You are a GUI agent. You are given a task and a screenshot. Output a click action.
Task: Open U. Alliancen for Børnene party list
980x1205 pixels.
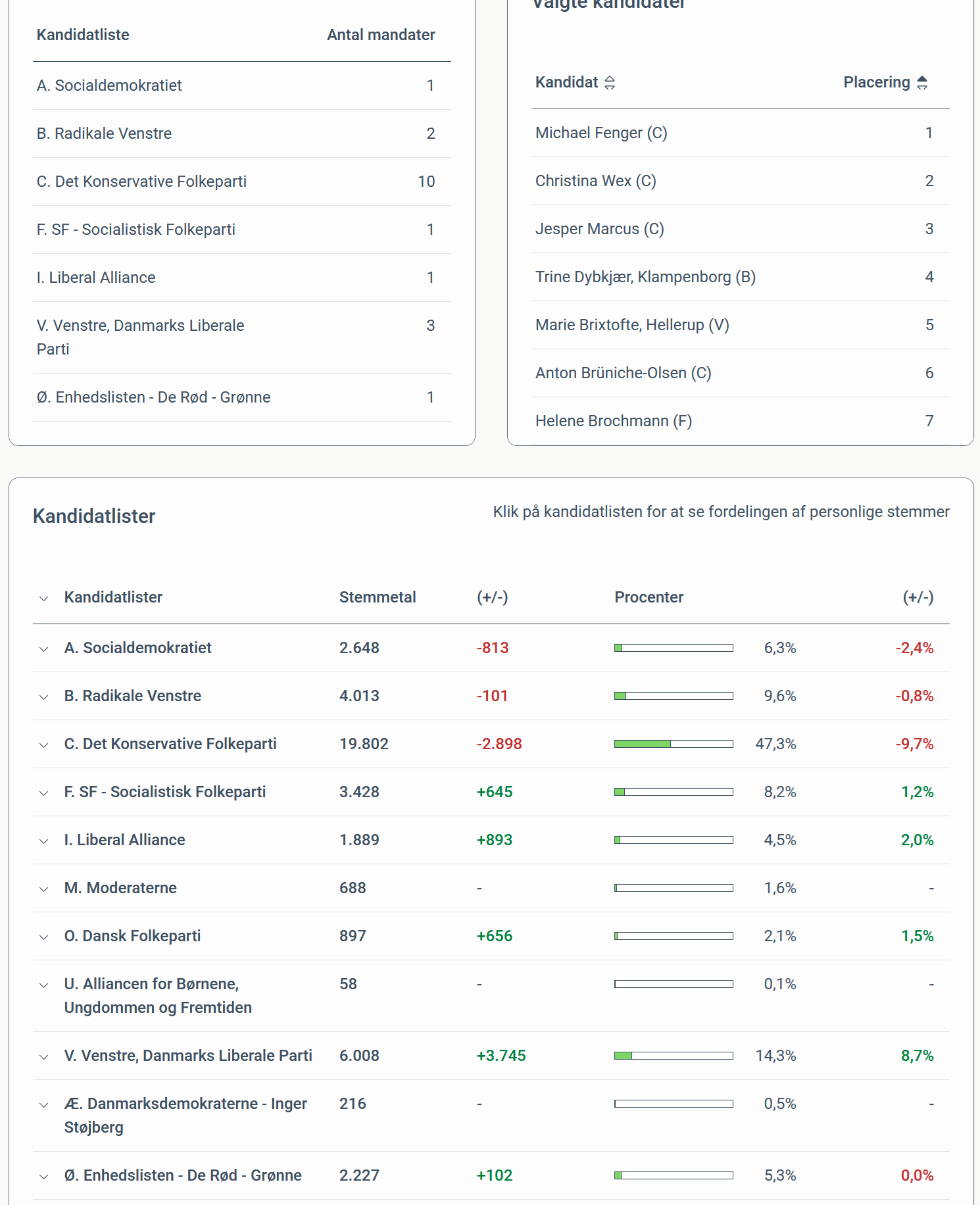[44, 985]
